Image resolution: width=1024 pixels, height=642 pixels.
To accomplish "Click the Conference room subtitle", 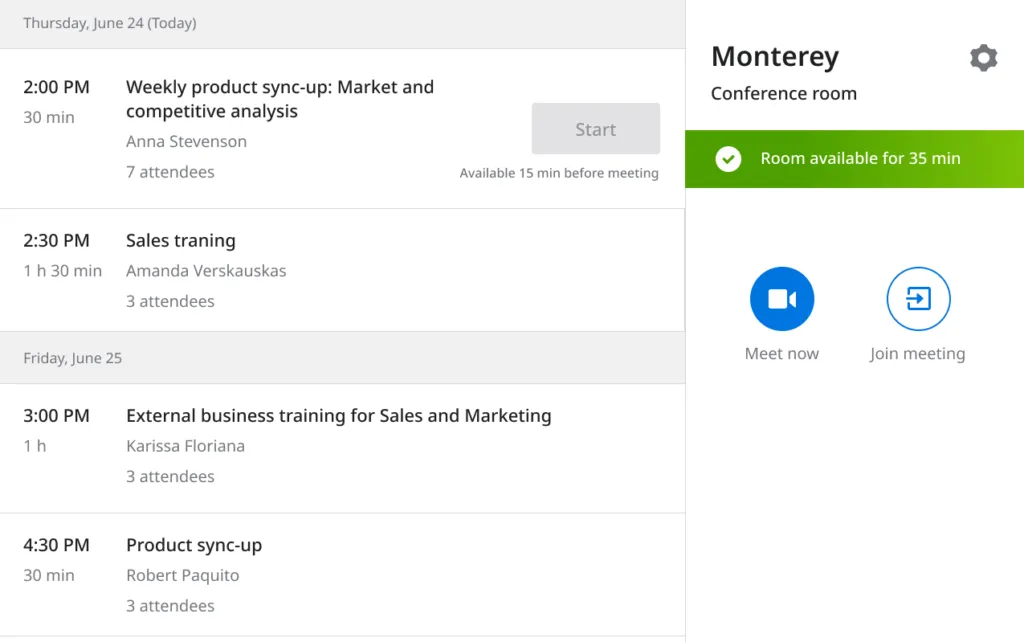I will pos(784,93).
